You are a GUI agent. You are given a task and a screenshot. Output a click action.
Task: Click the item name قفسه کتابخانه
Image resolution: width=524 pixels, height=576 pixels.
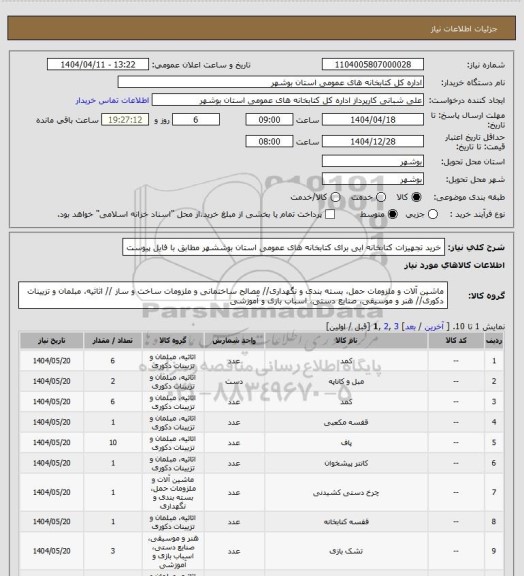(346, 522)
